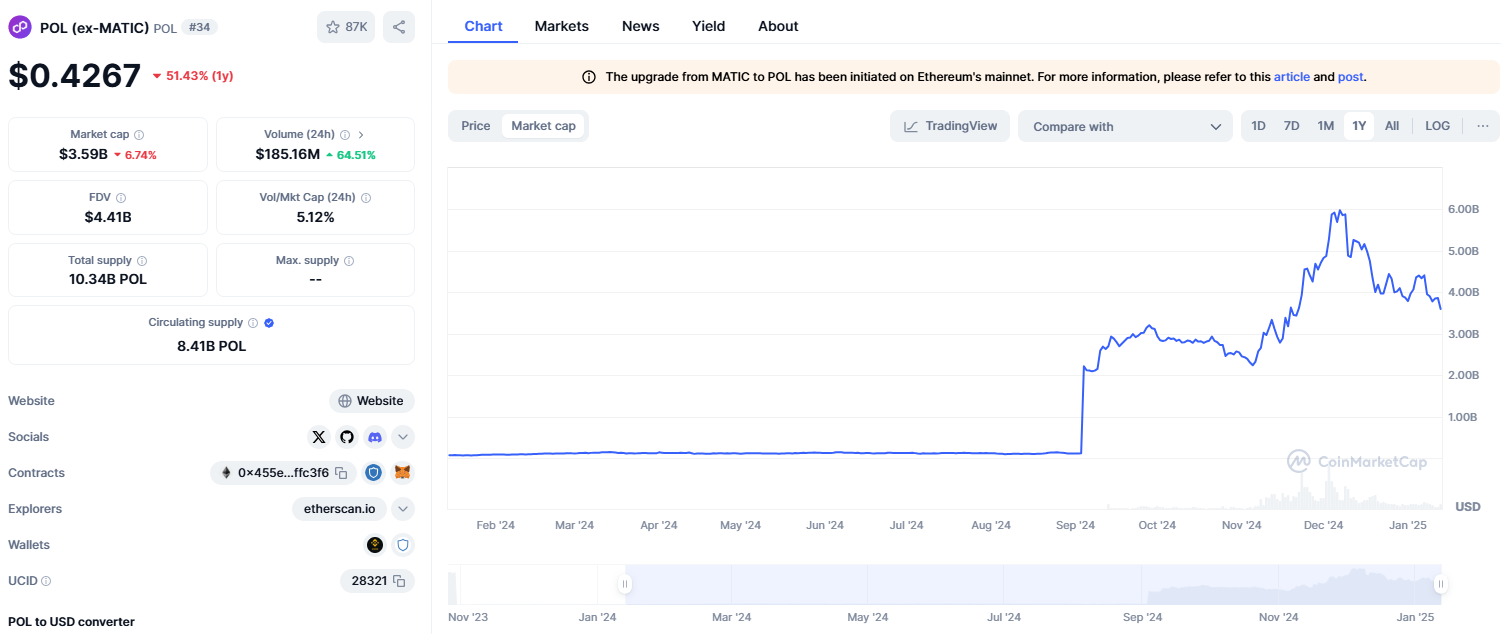
Task: Click the blue shield icon beside contract
Action: (x=374, y=473)
